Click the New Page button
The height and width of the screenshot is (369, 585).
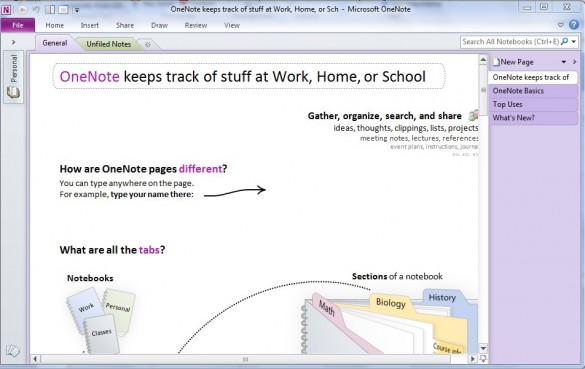click(x=513, y=62)
